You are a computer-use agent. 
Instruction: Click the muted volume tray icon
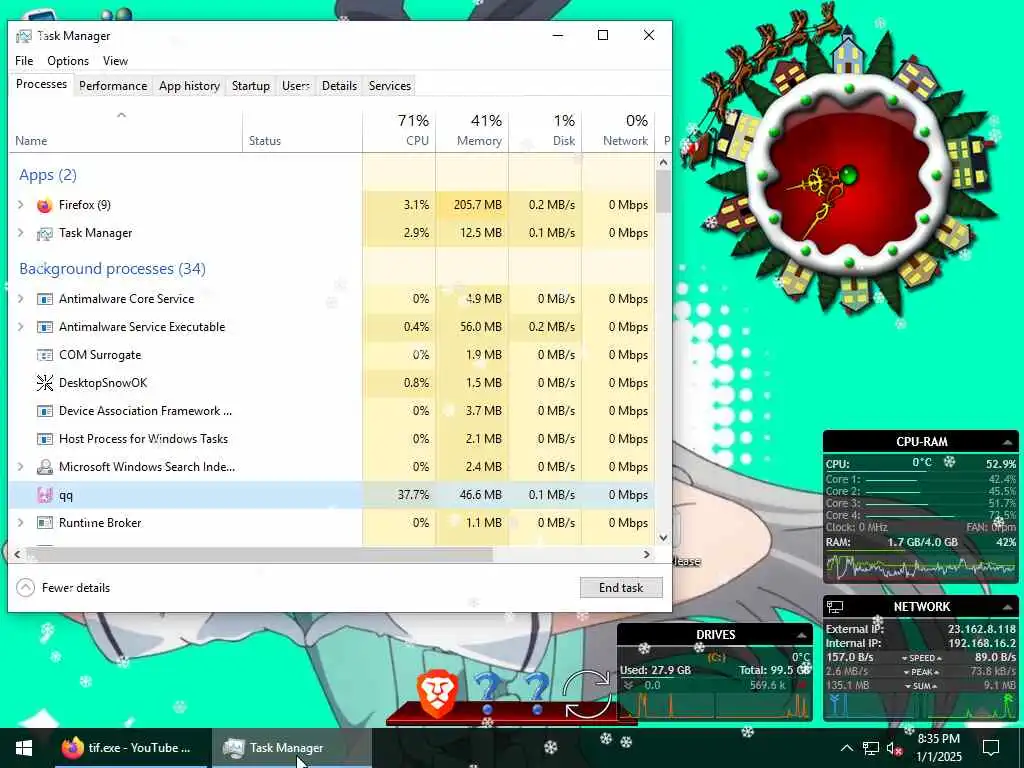click(x=893, y=748)
